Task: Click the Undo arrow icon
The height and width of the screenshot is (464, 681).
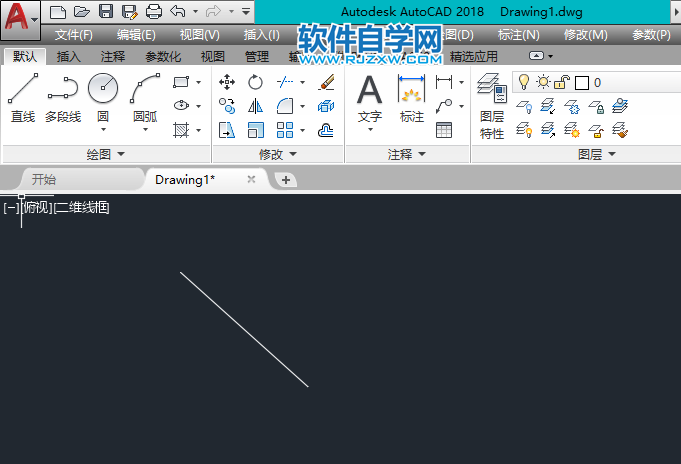Action: (178, 11)
